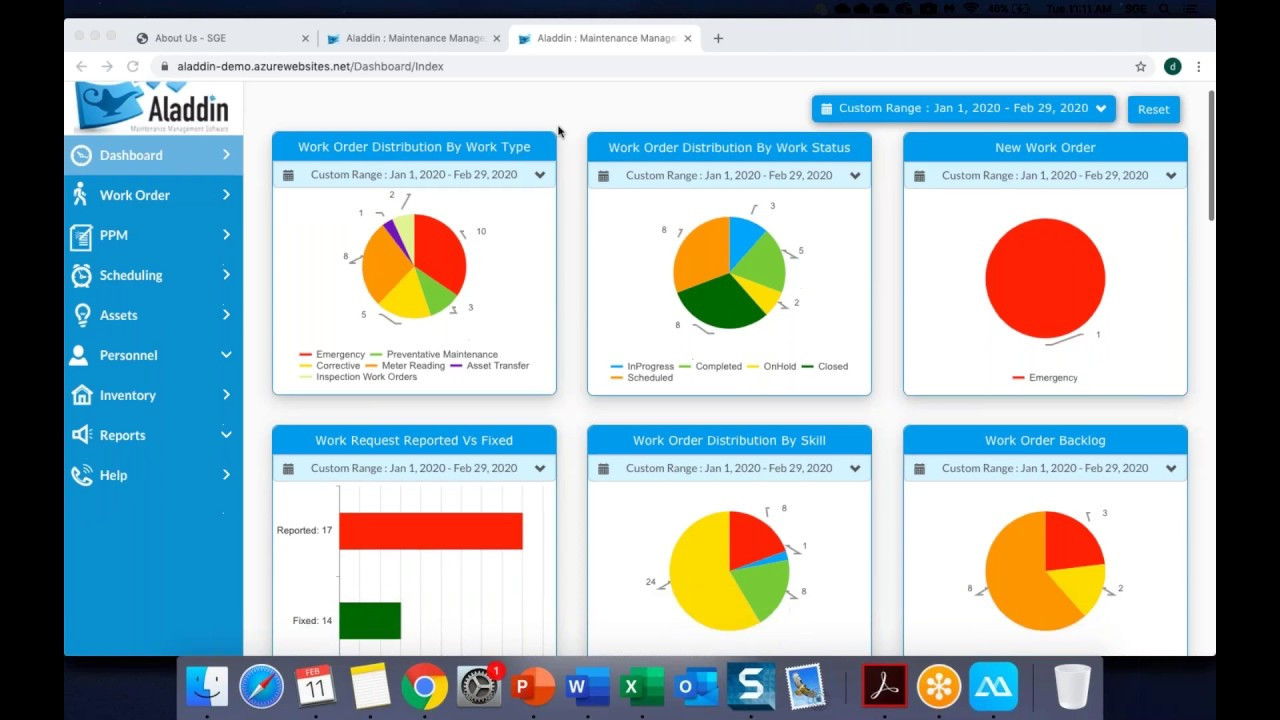Click the padlock site info icon
1280x720 pixels.
tap(166, 66)
